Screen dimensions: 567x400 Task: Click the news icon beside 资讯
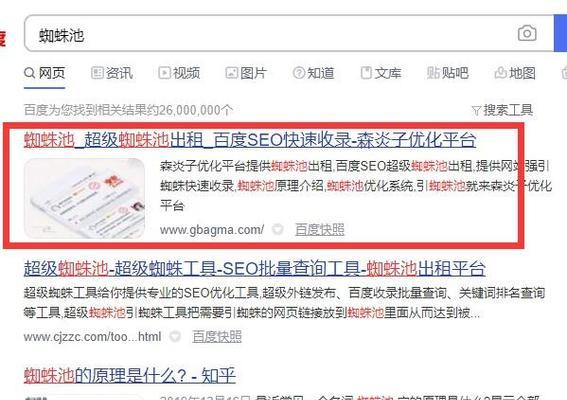coord(97,73)
